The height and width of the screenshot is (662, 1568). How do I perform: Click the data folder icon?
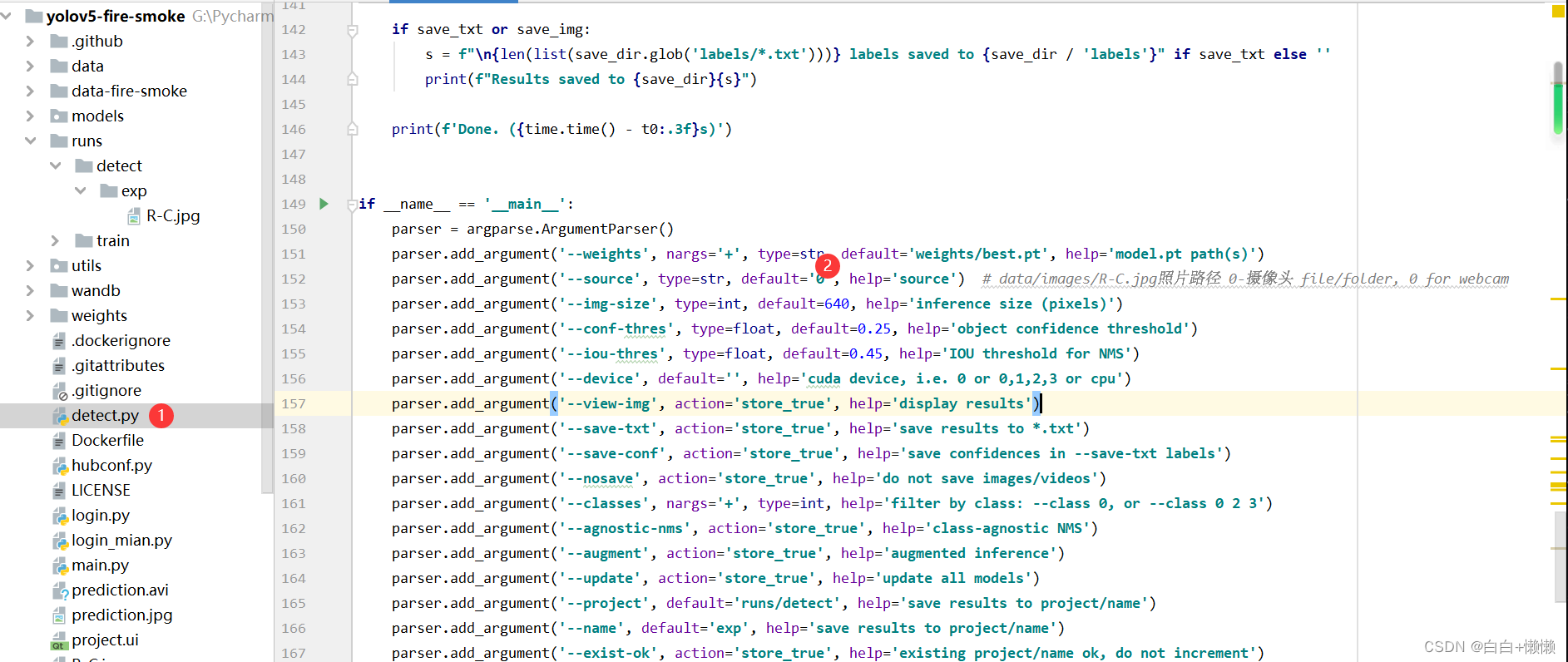(59, 66)
